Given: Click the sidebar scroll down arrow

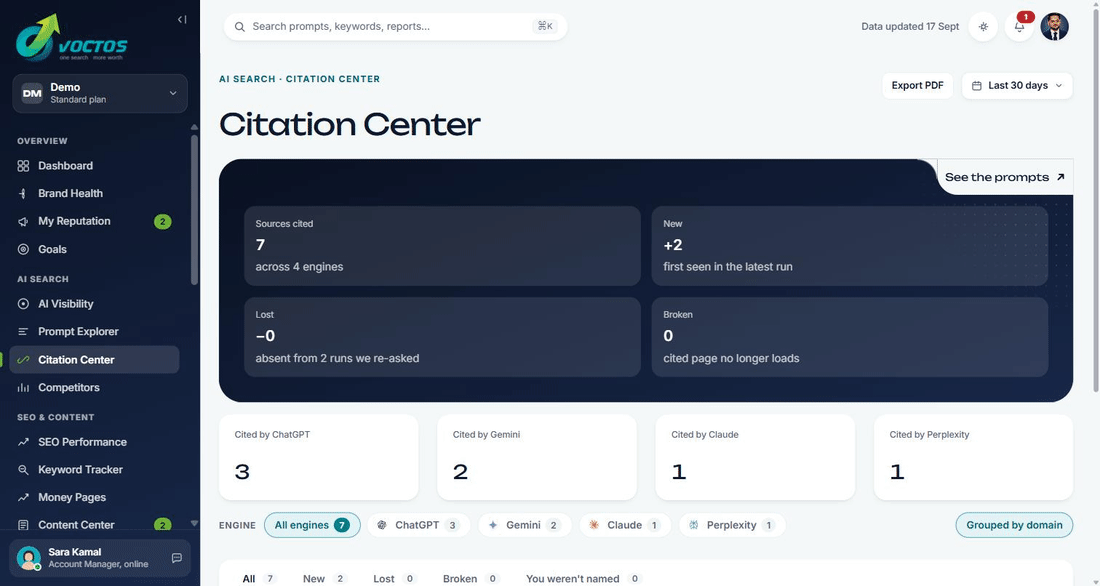Looking at the screenshot, I should (194, 524).
